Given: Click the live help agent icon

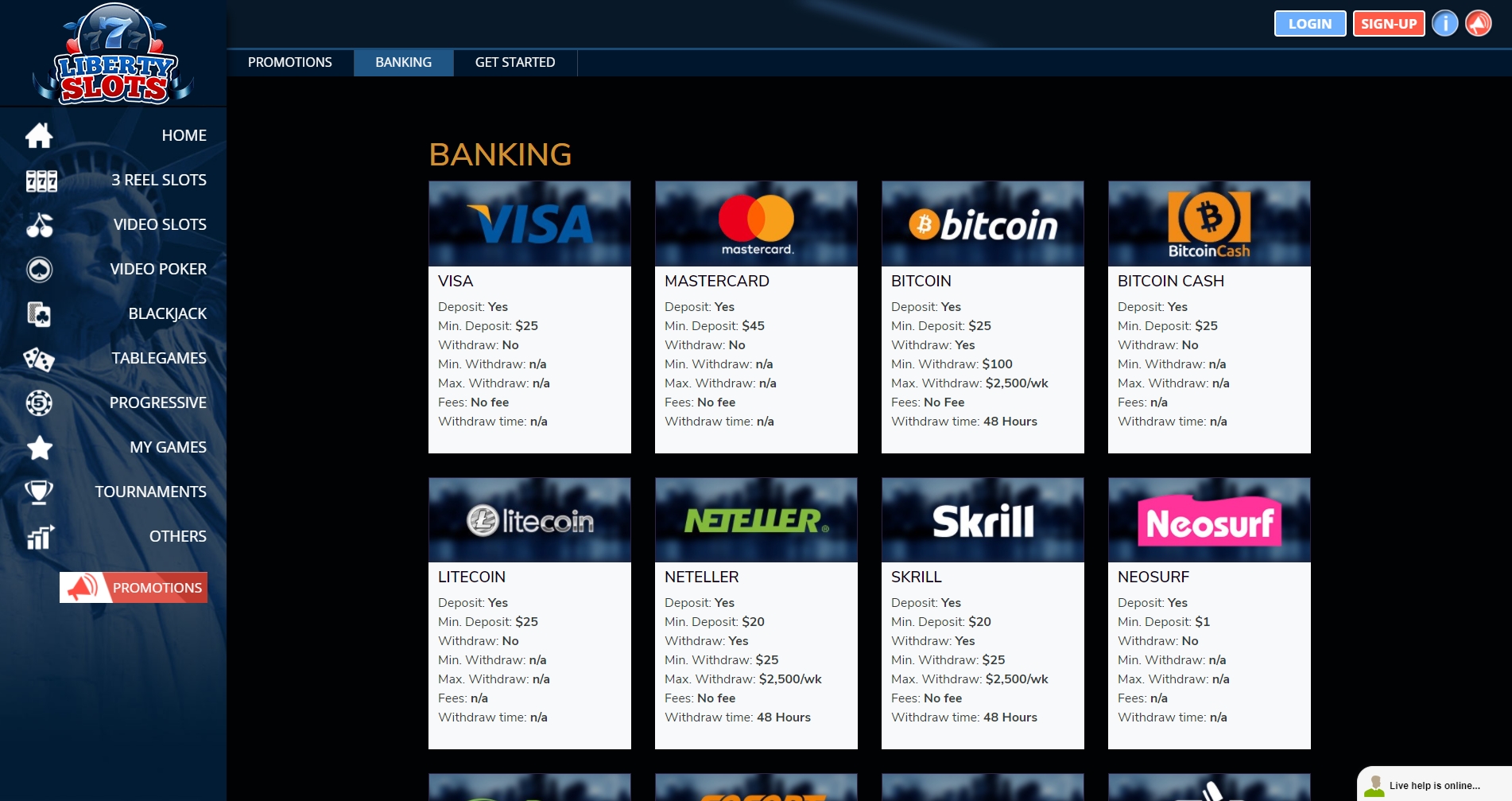Looking at the screenshot, I should click(1374, 786).
